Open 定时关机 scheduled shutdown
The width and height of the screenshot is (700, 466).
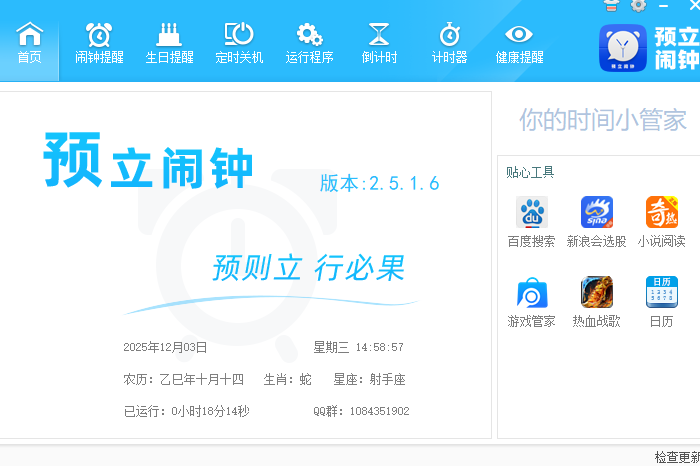tap(239, 42)
